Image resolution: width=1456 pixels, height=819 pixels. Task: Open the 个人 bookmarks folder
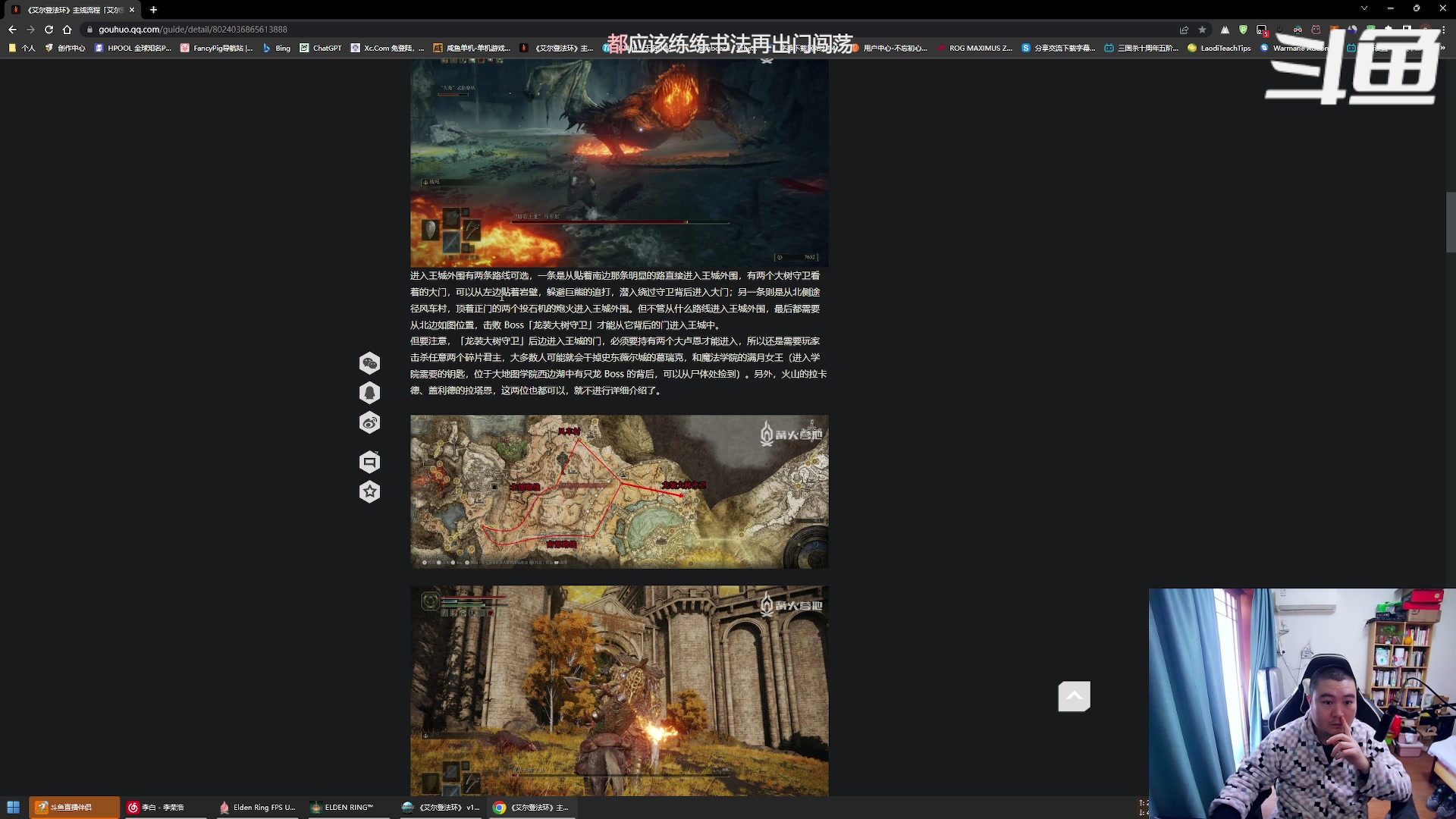(x=22, y=48)
